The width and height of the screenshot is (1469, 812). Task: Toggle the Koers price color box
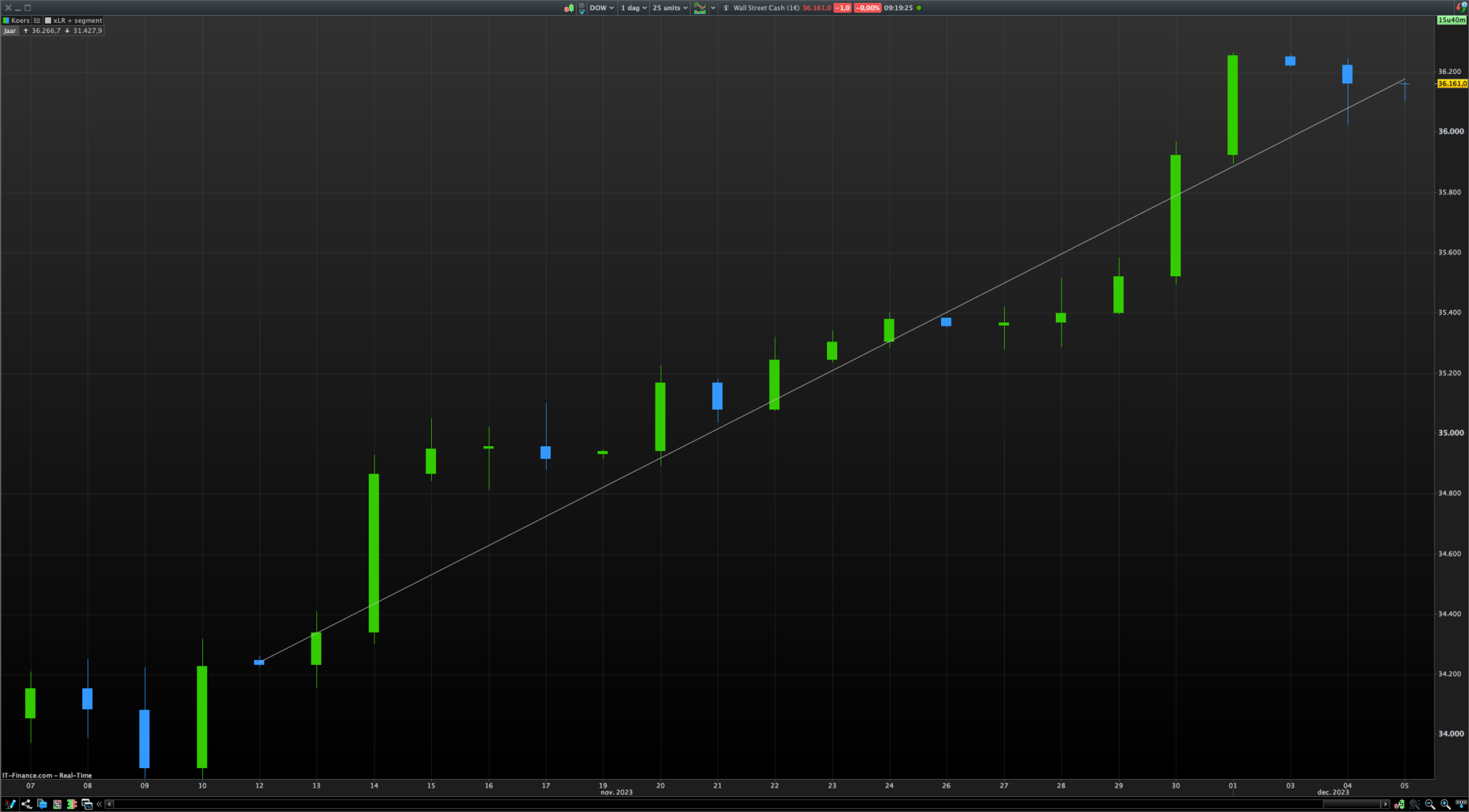click(6, 21)
